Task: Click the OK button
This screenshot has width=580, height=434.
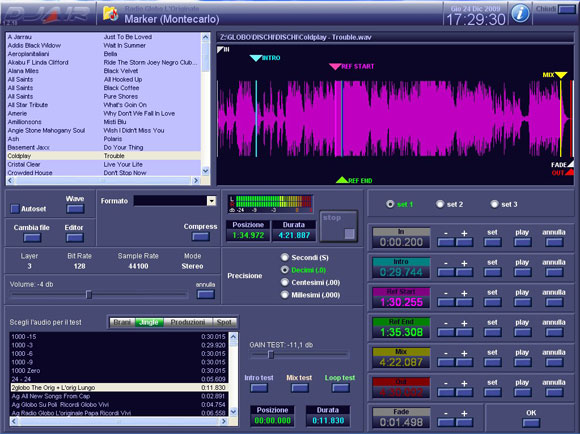Action: pyautogui.click(x=531, y=423)
